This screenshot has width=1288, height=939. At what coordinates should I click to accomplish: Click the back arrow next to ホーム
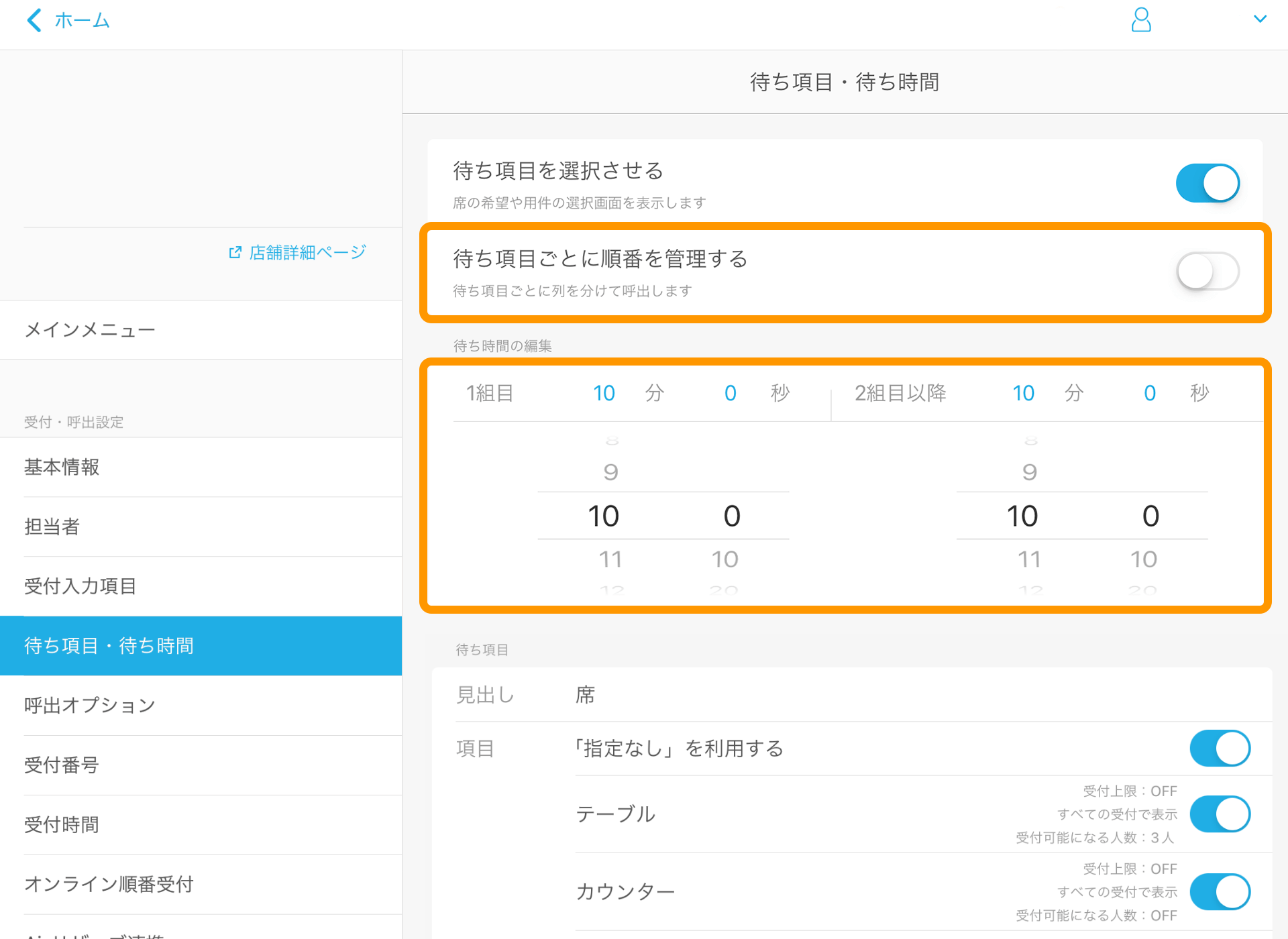(34, 20)
